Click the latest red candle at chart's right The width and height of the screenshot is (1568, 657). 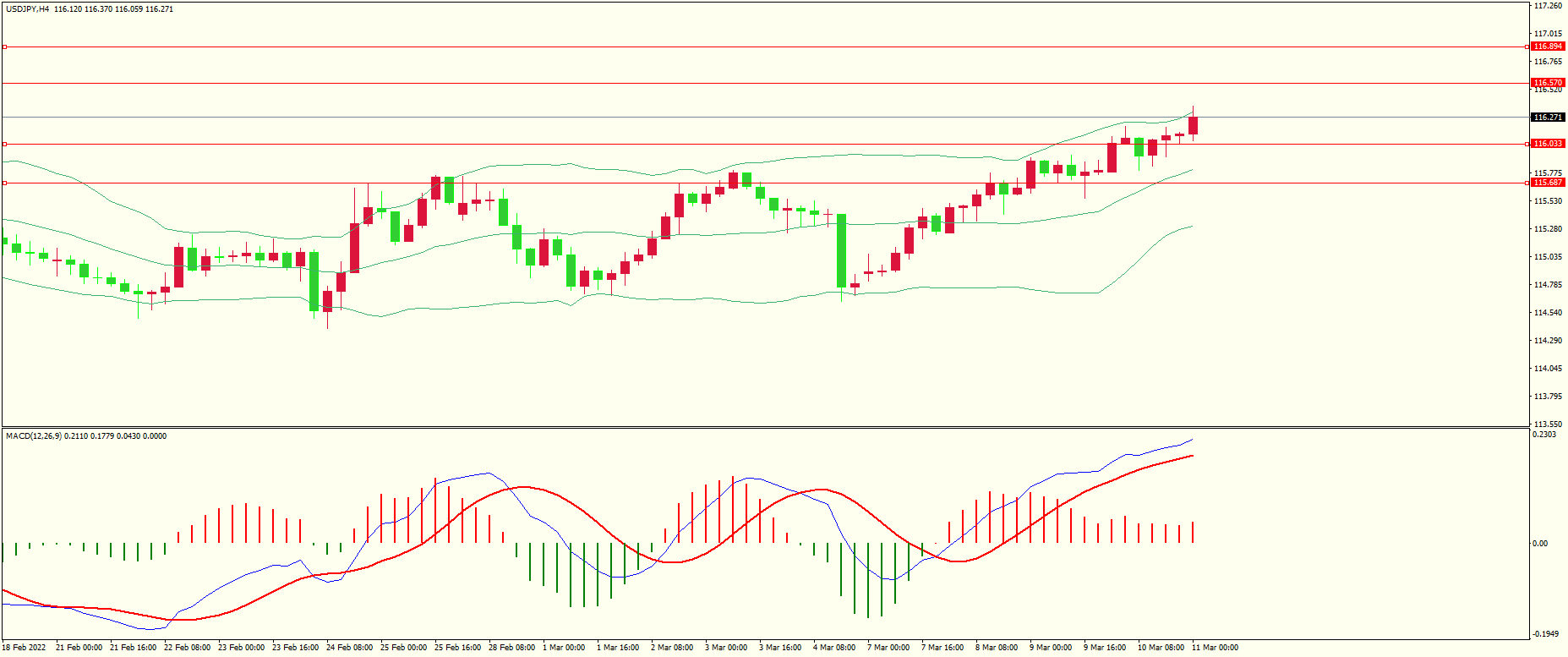coord(1193,125)
